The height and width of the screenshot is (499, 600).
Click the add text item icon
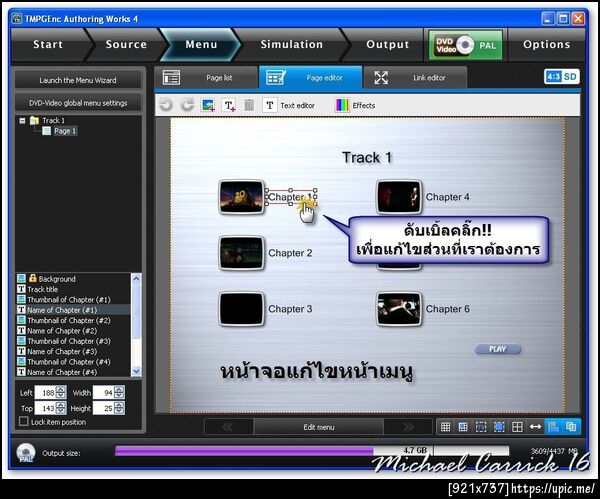229,105
